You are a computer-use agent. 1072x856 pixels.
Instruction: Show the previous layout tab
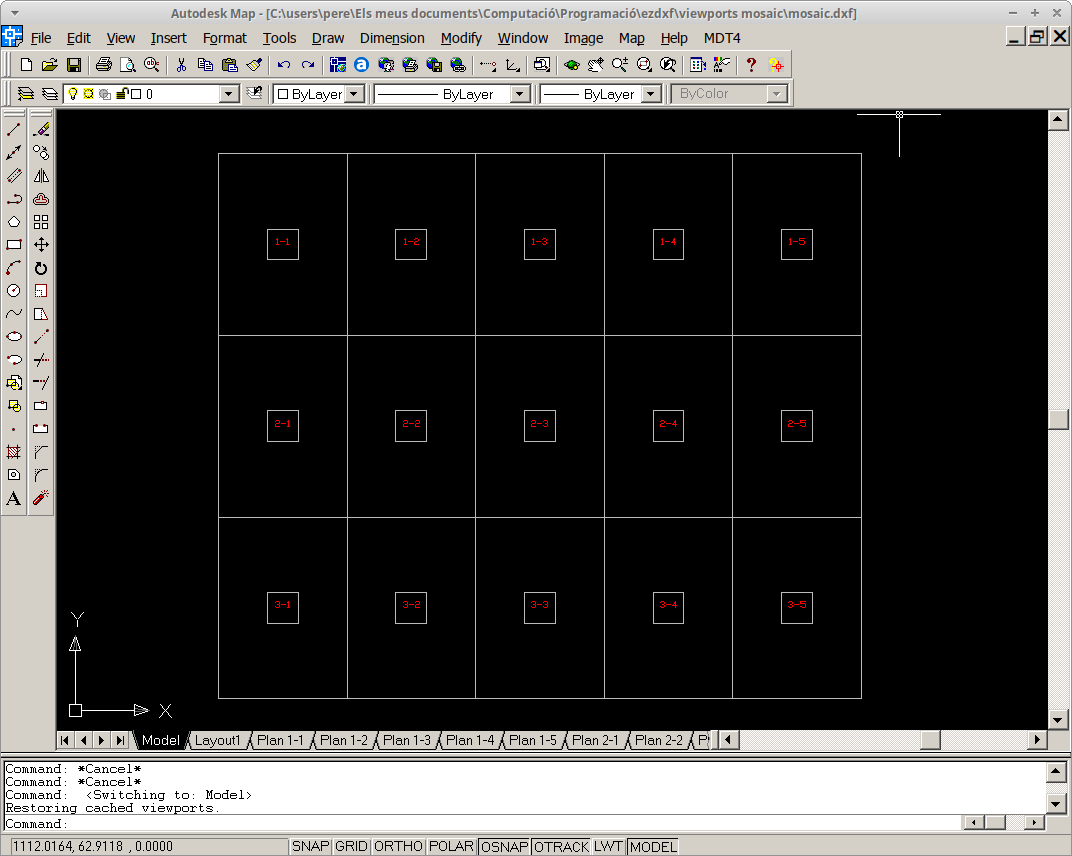[83, 740]
